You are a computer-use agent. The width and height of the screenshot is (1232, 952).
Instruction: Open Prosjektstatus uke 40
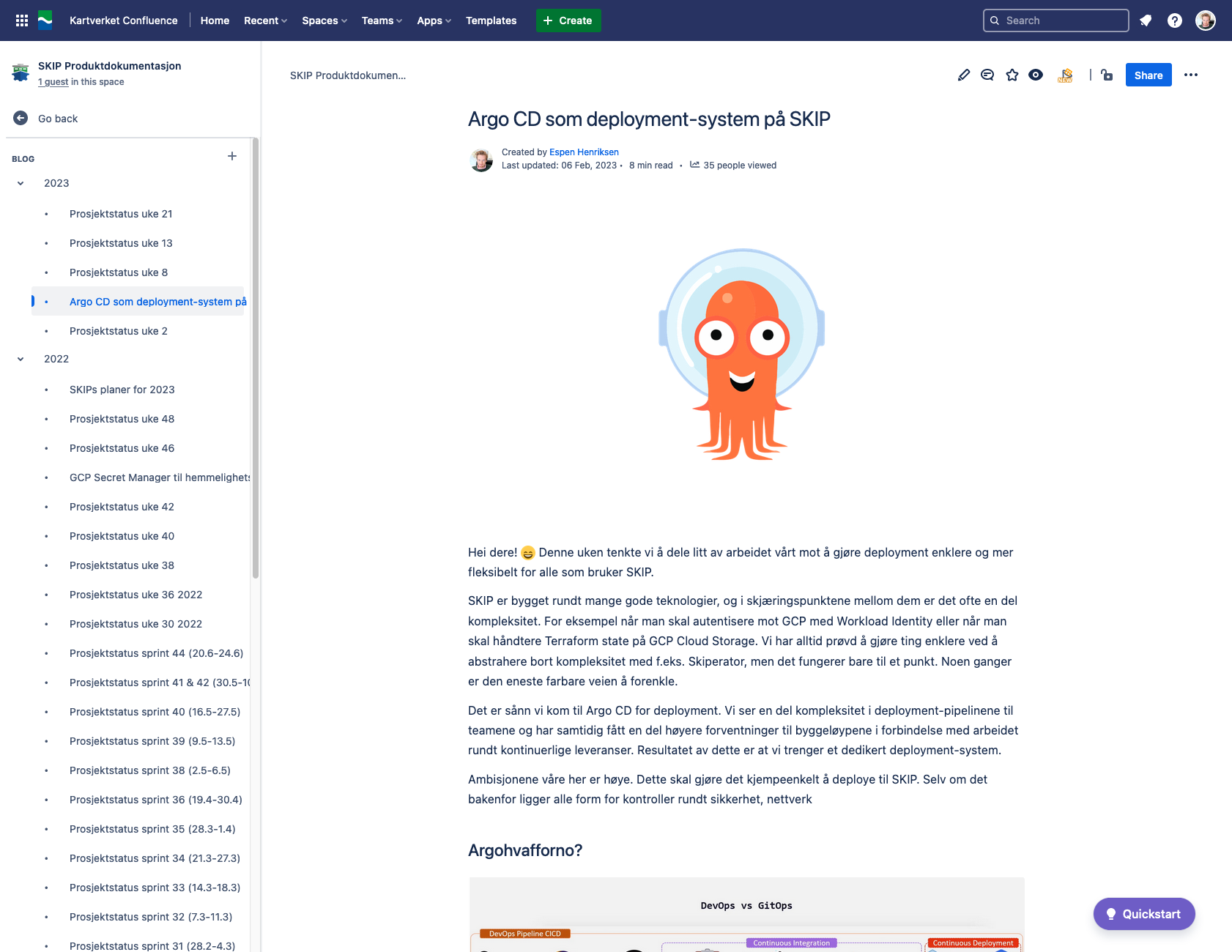click(x=122, y=536)
